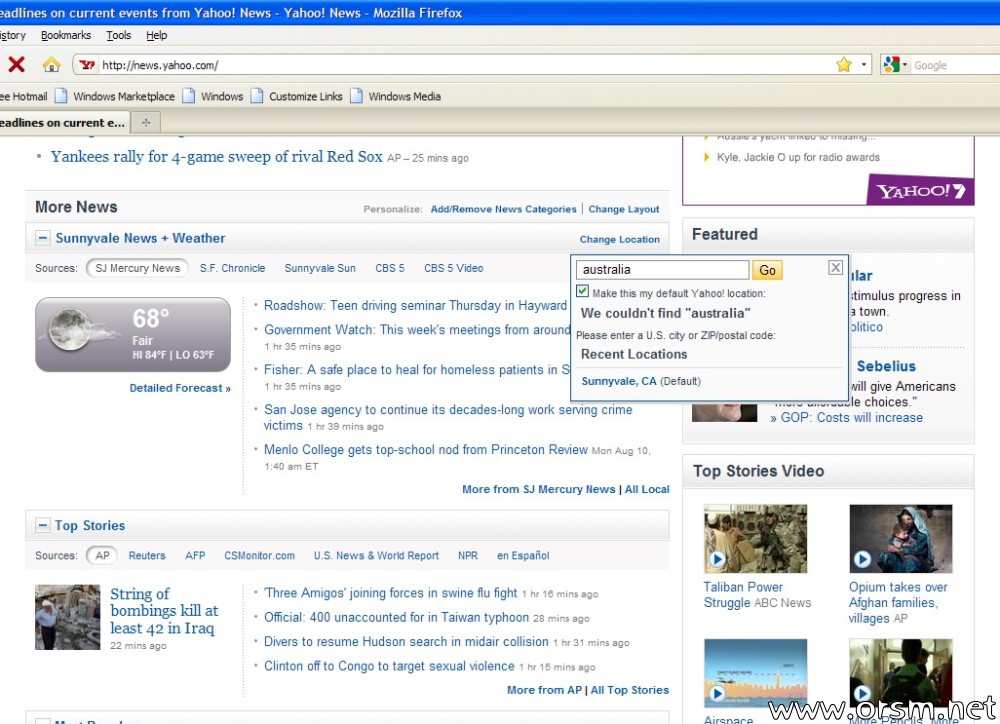Select SJ Mercury News source
1000x724 pixels.
point(137,268)
